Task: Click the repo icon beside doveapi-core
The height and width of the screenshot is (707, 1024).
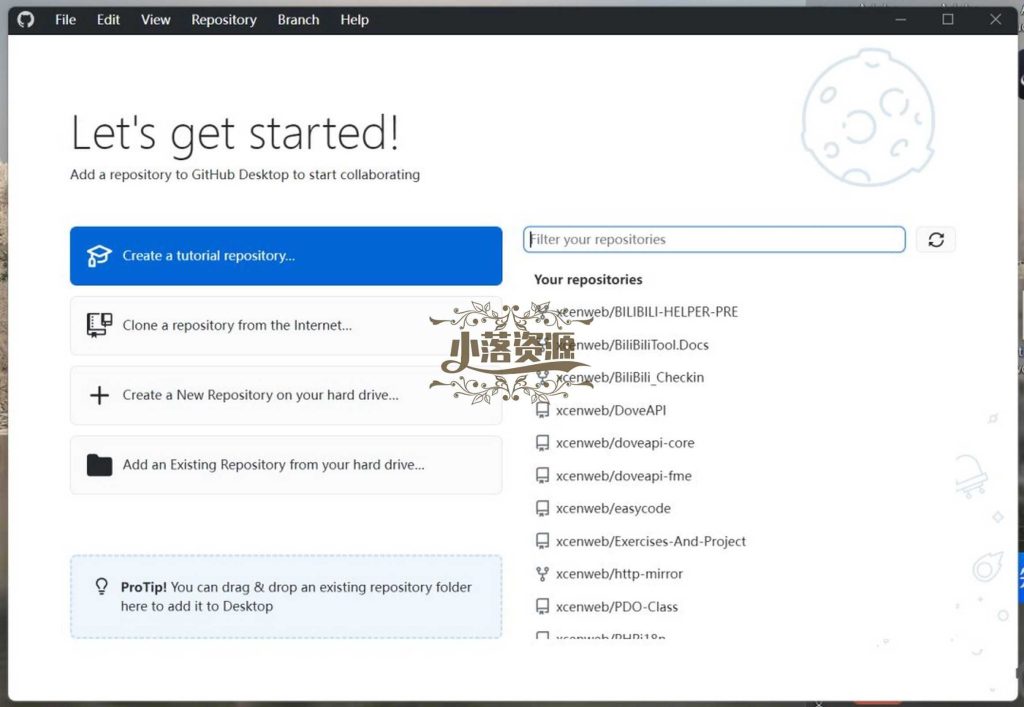Action: click(542, 443)
